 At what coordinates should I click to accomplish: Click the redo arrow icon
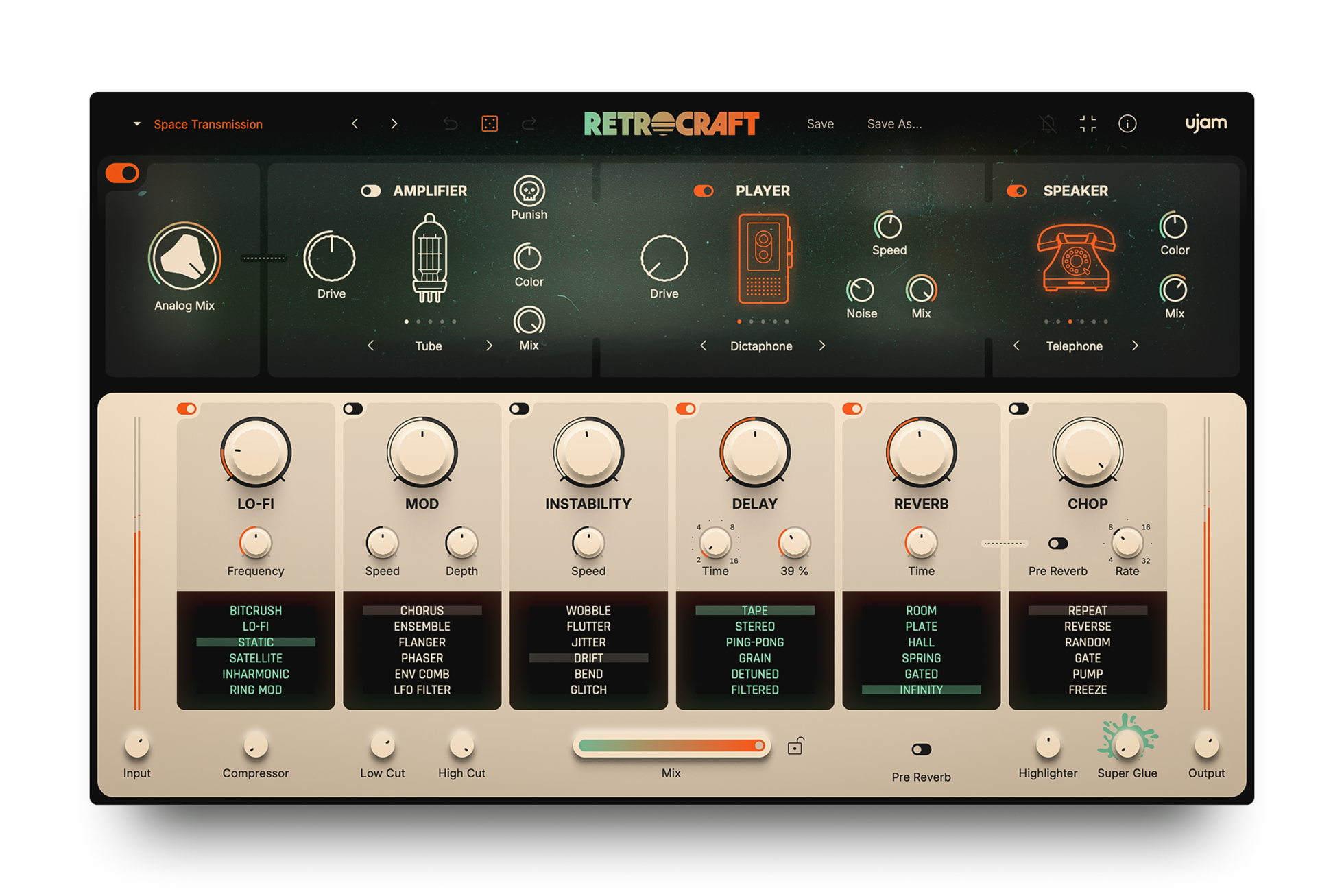(x=529, y=123)
